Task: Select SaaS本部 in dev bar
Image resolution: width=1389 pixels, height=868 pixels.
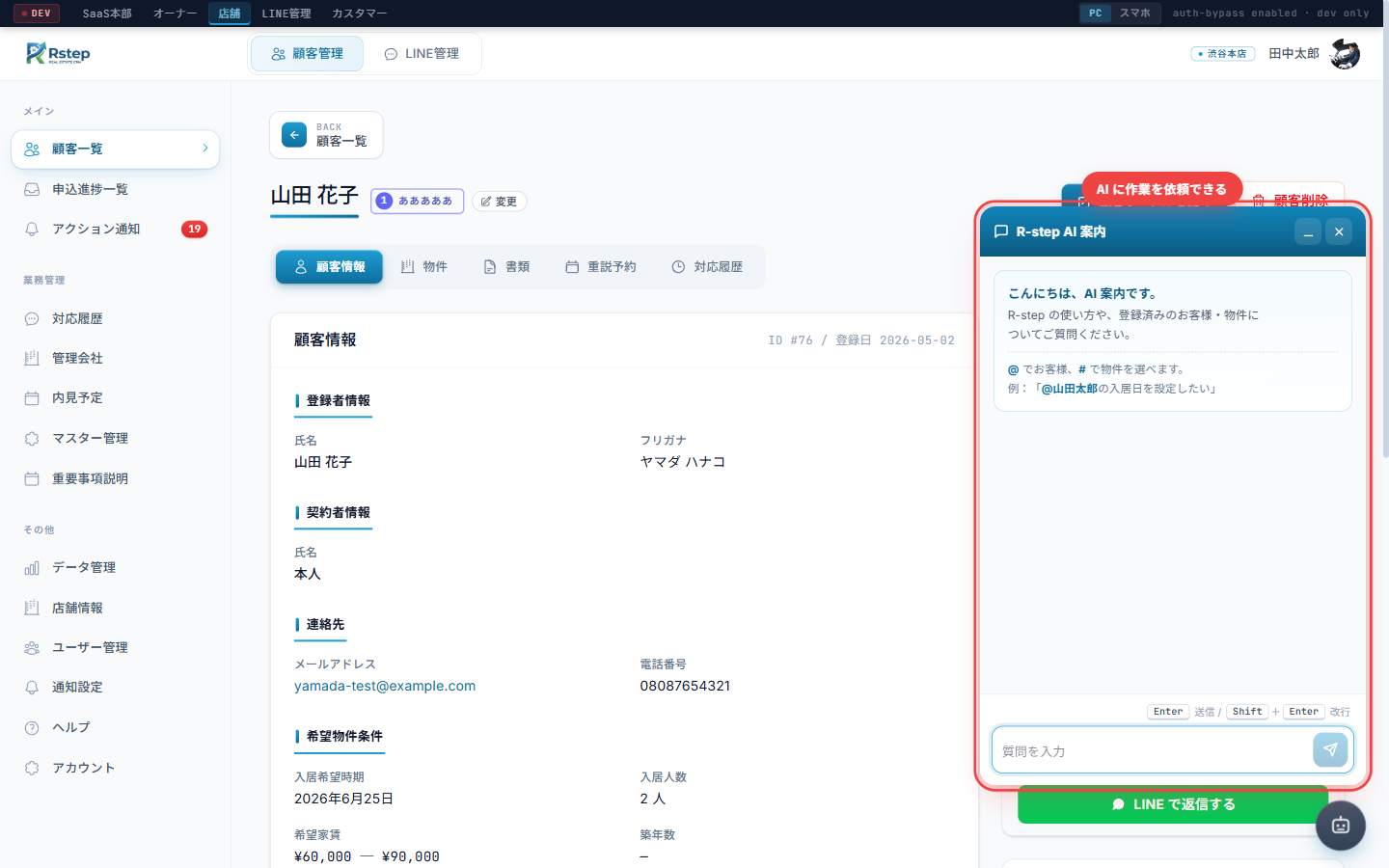Action: [107, 14]
